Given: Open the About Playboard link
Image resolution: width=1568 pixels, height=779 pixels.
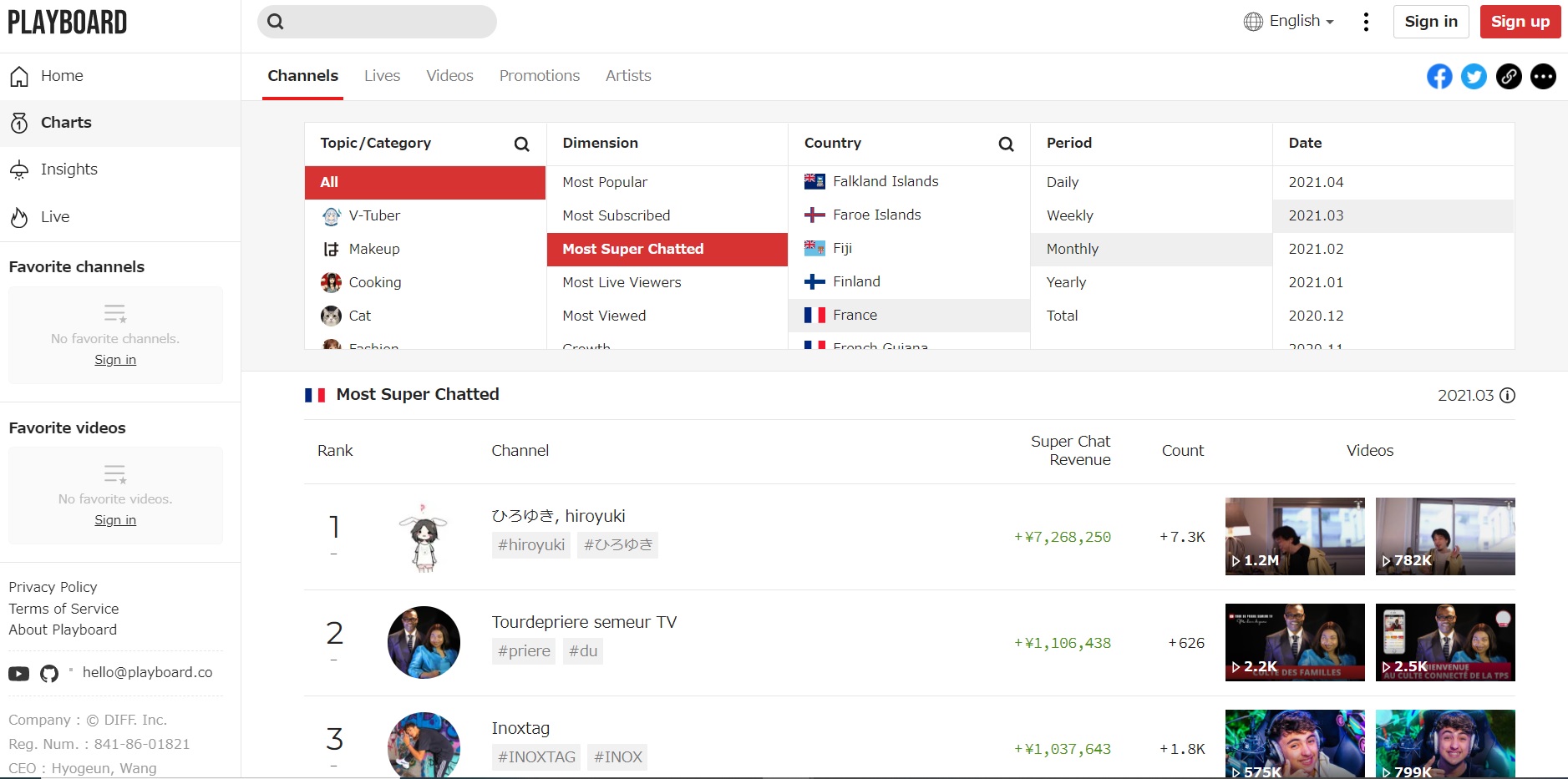Looking at the screenshot, I should click(x=63, y=630).
